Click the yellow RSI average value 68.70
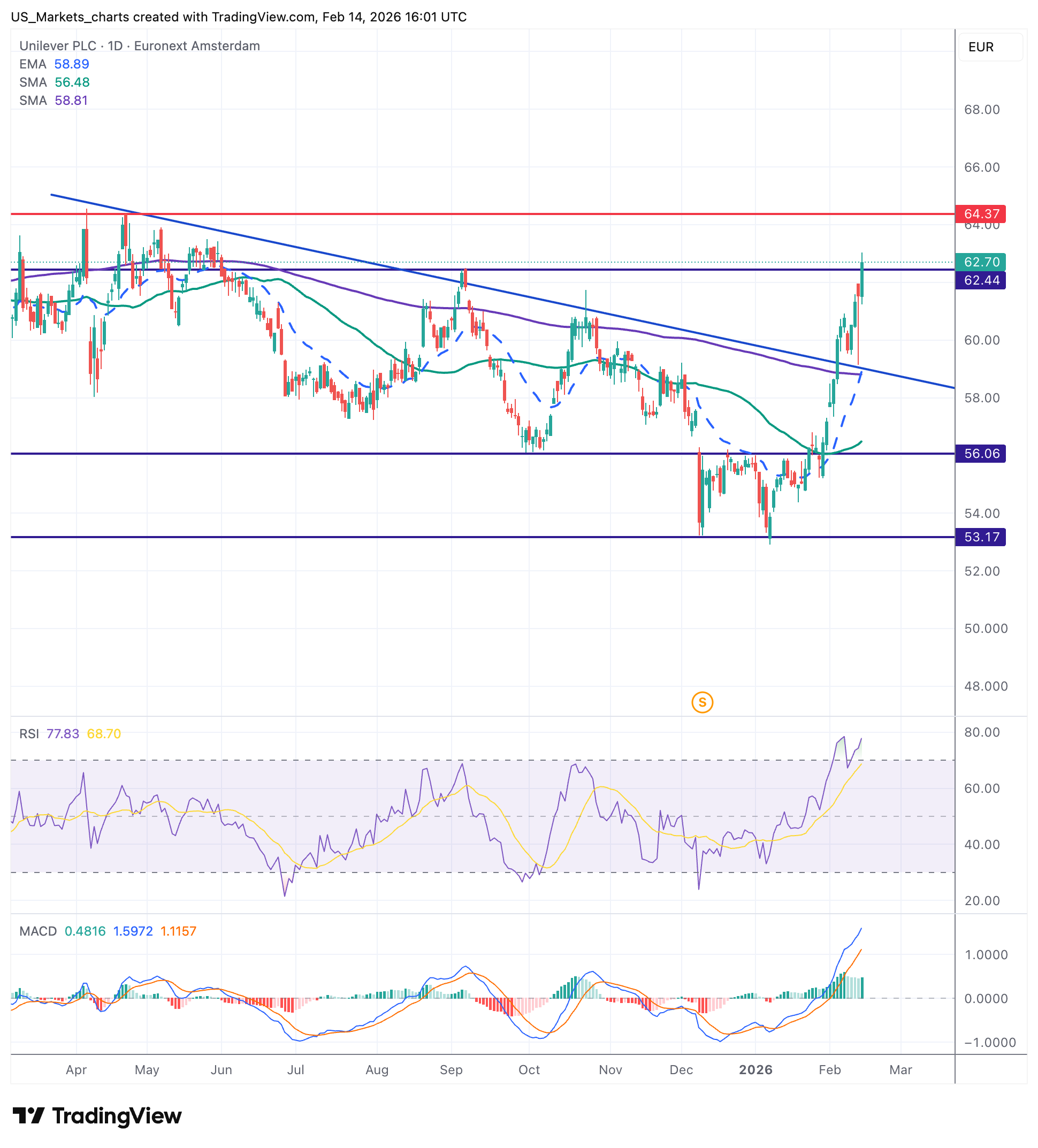 point(104,733)
